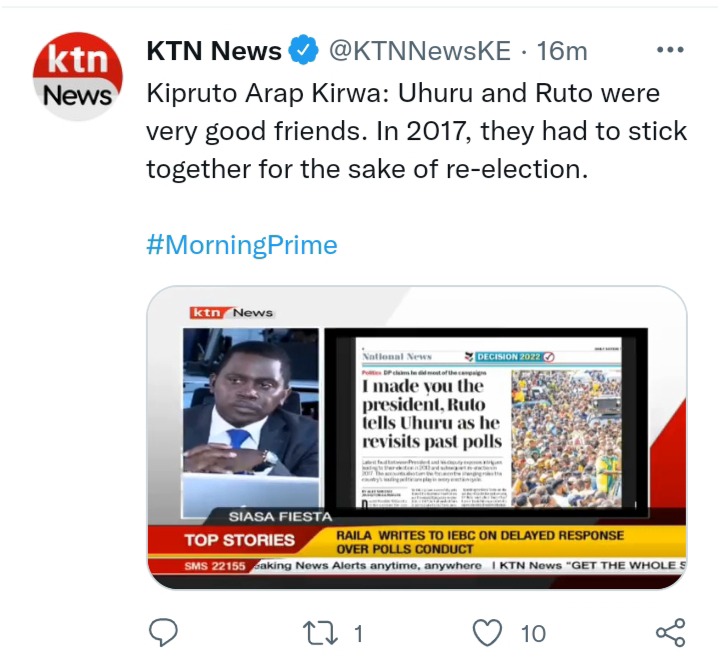
Task: Open the three-dot more options menu
Action: pos(670,49)
